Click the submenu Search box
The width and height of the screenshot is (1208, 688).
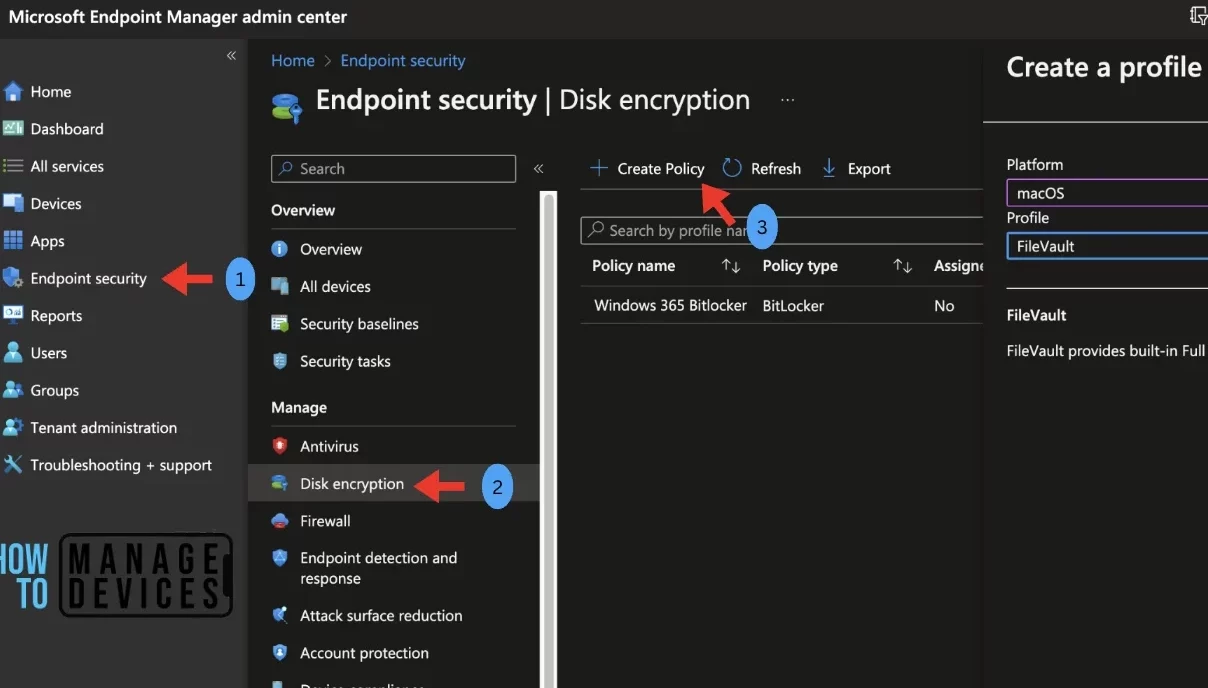tap(393, 169)
